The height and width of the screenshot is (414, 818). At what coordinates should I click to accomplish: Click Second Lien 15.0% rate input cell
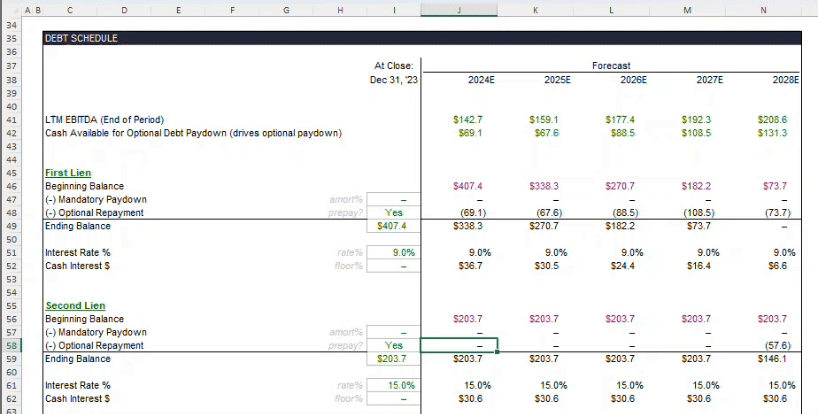click(x=394, y=385)
